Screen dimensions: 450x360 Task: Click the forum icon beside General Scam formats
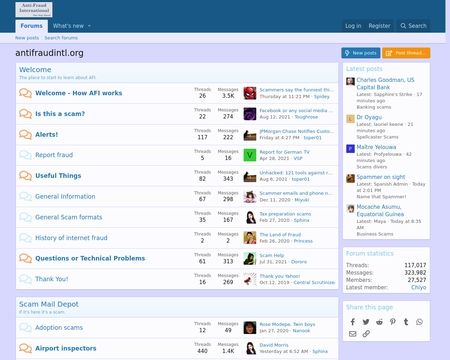coord(25,217)
